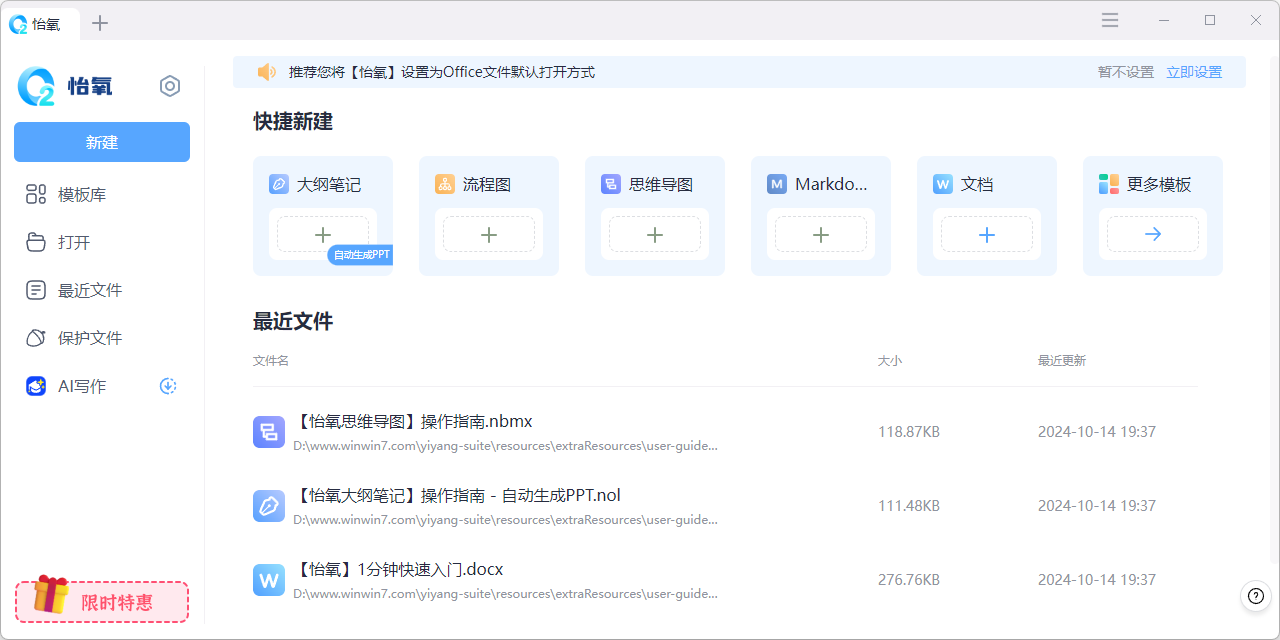Click the 文件名 column header
Screen dimensions: 1280x640
click(271, 360)
